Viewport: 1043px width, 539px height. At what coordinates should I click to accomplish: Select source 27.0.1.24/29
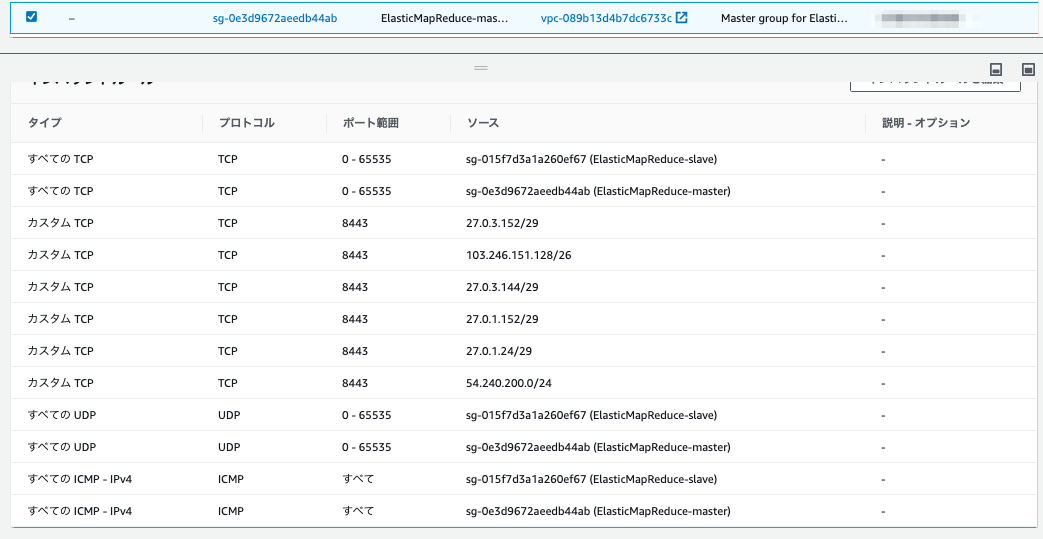click(499, 351)
